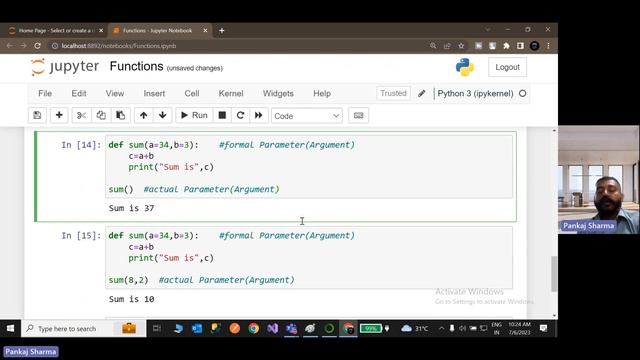Click the pencil edit icon beside Trusted
This screenshot has width=640, height=360.
click(422, 93)
